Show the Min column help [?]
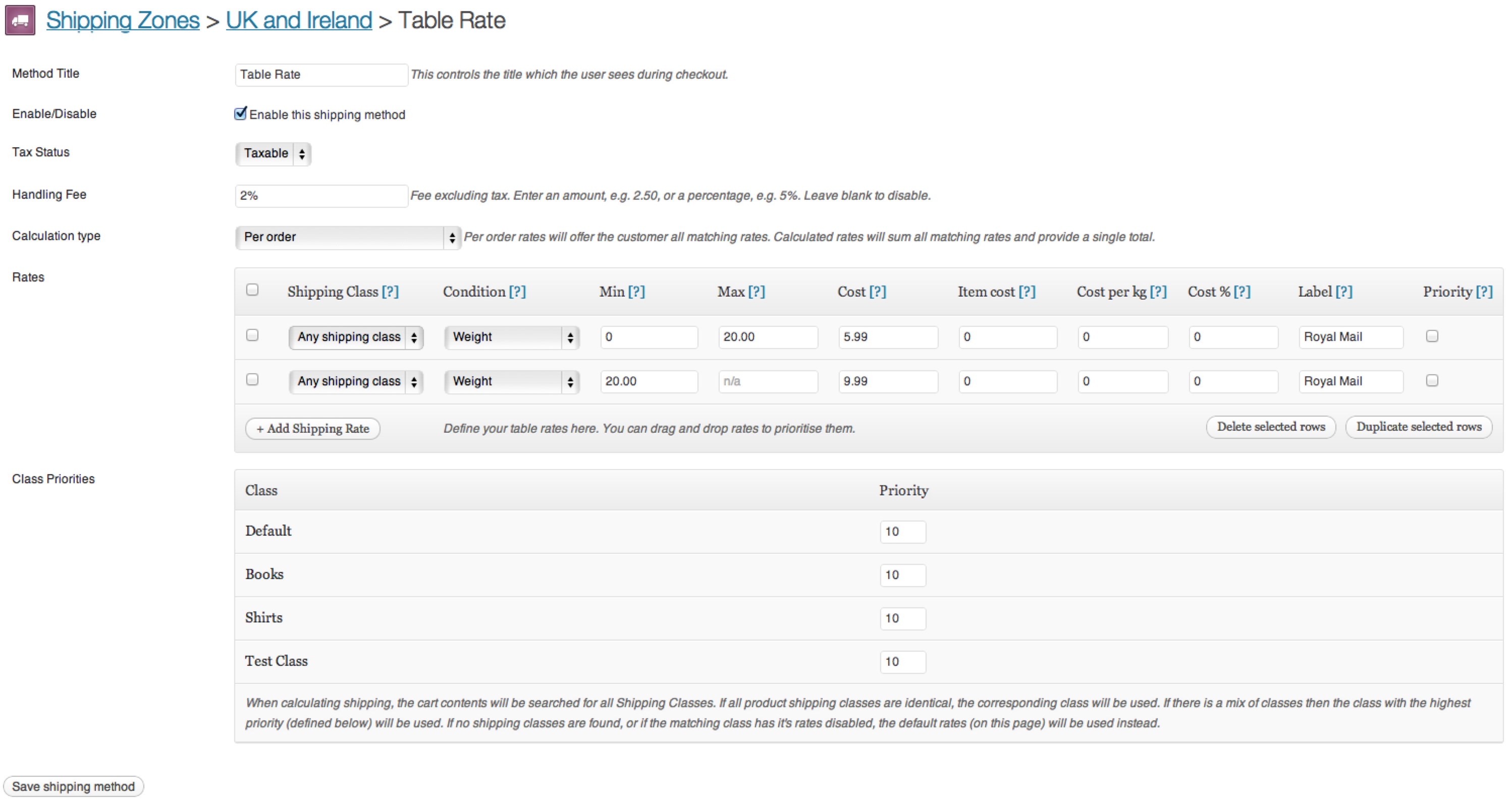 point(636,292)
